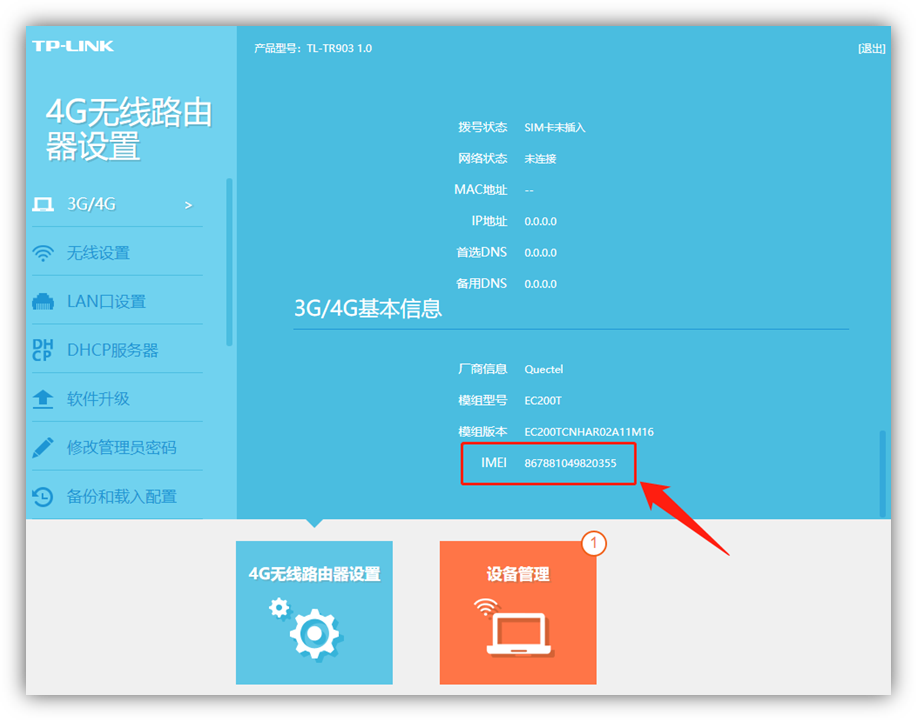Image resolution: width=916 pixels, height=720 pixels.
Task: Click the 3G/4G基本信息 heading
Action: (367, 309)
